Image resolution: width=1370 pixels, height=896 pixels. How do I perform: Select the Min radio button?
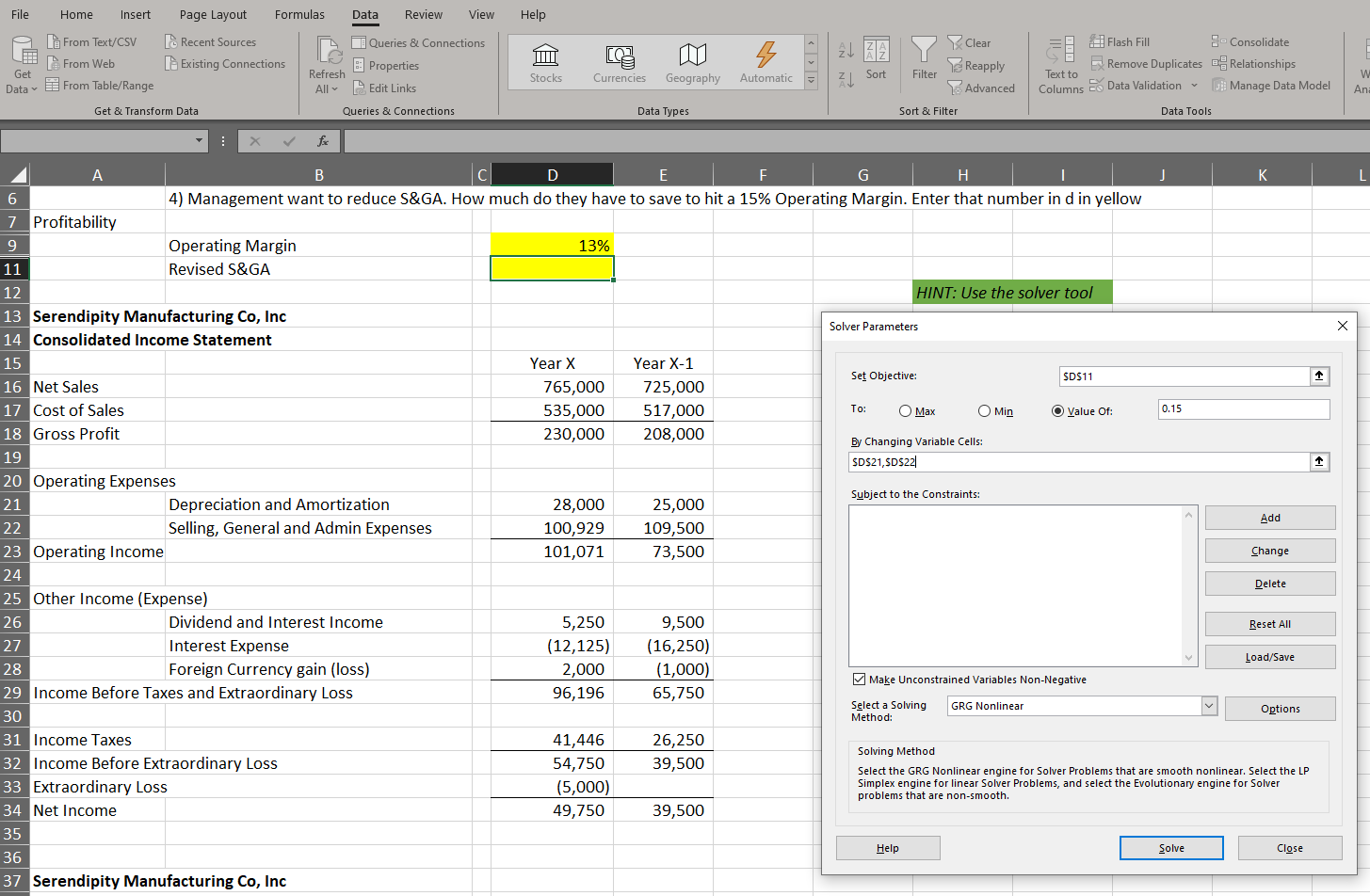coord(984,411)
